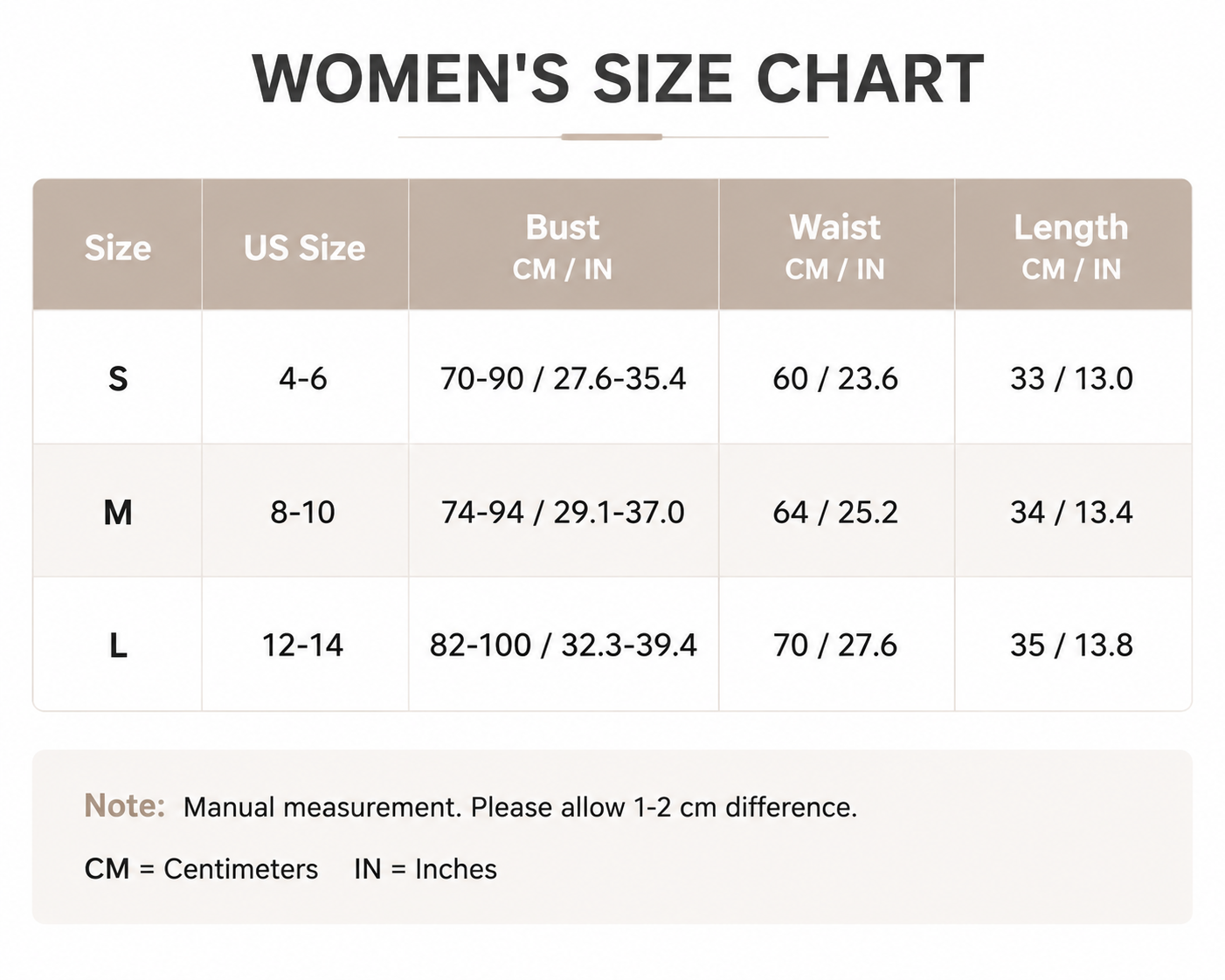Click the 12-14 US size cell

[x=302, y=645]
